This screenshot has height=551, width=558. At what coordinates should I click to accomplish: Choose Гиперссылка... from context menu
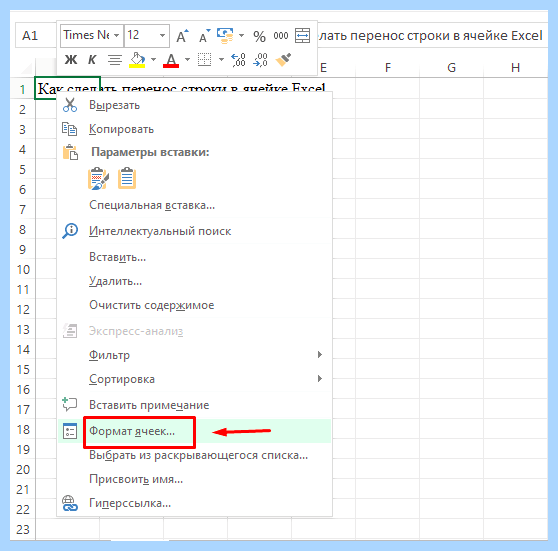tap(194, 503)
